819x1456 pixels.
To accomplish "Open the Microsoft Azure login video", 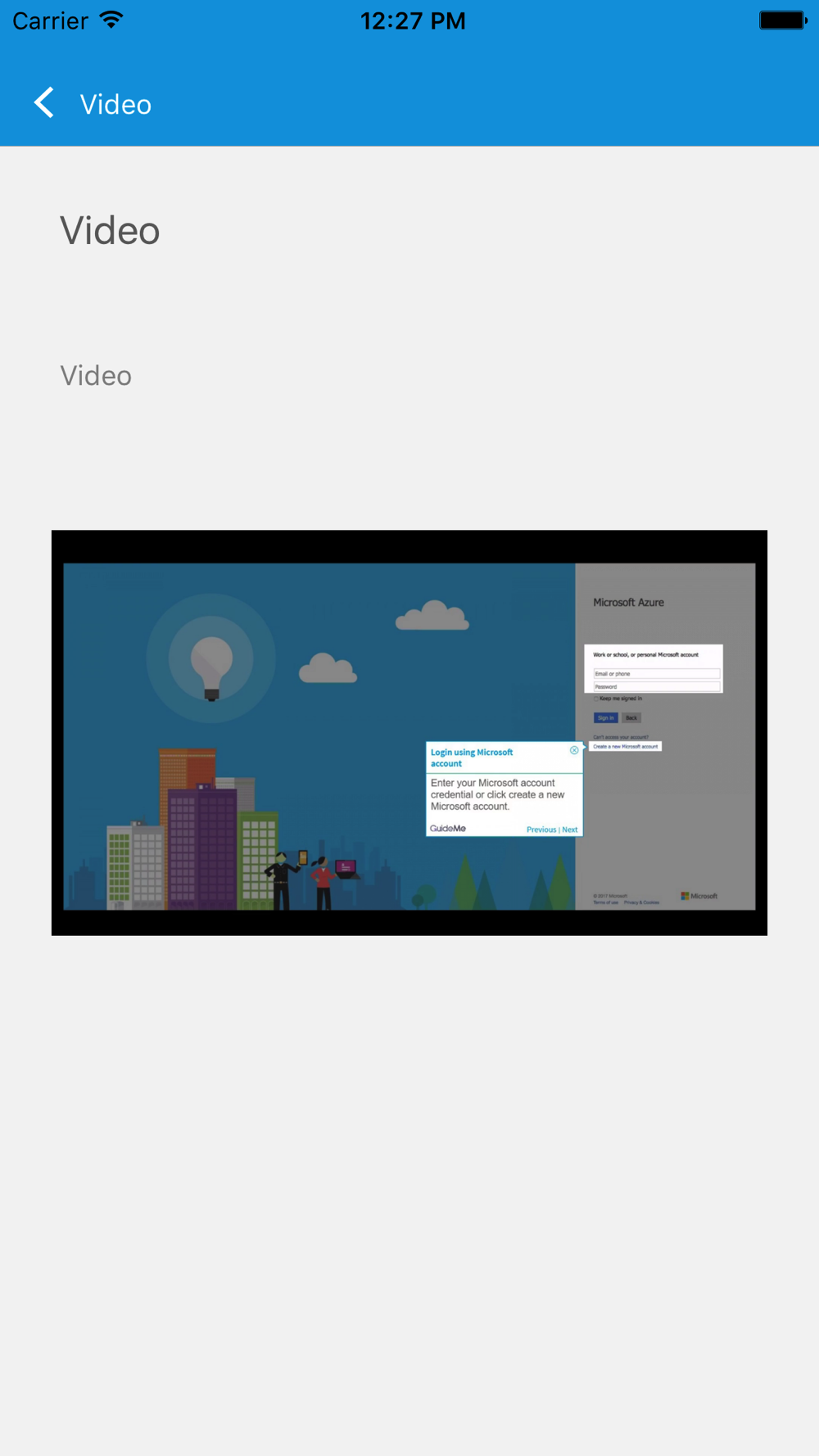I will (409, 733).
